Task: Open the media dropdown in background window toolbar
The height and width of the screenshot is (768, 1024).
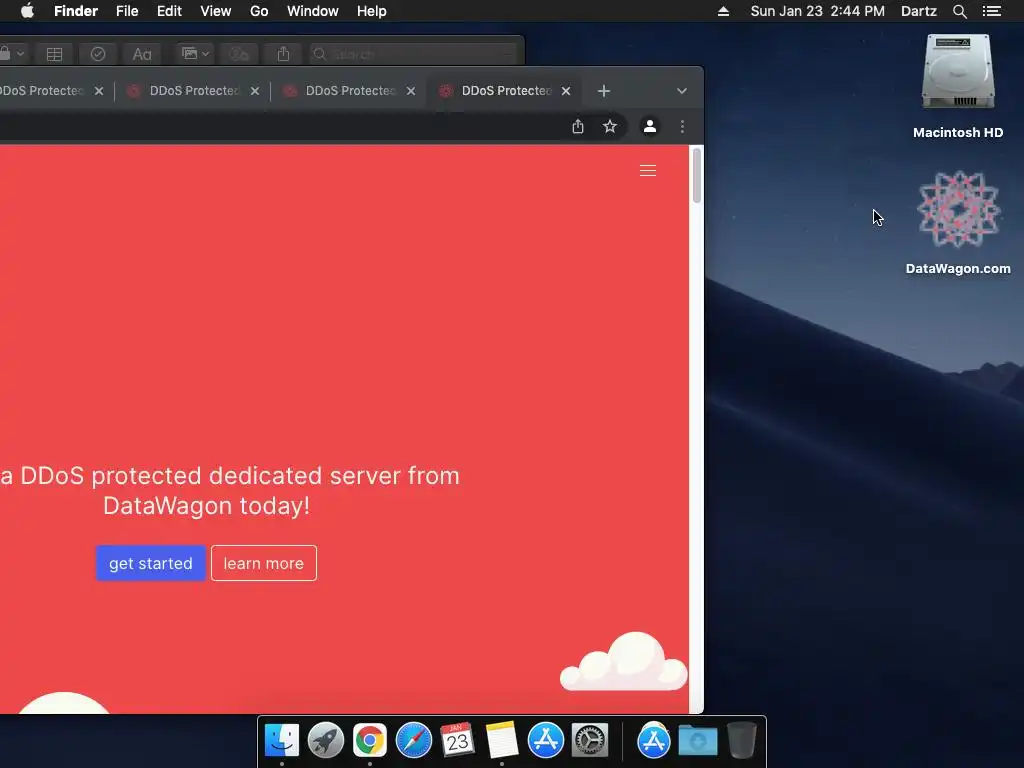Action: 195,54
